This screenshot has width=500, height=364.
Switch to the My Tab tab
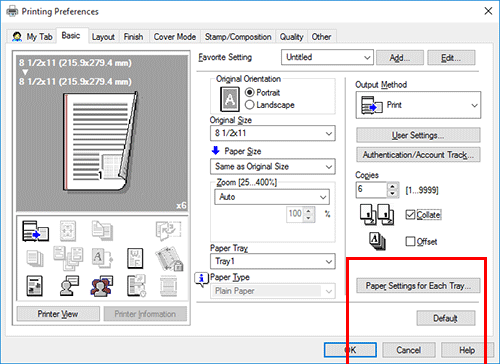tap(32, 37)
